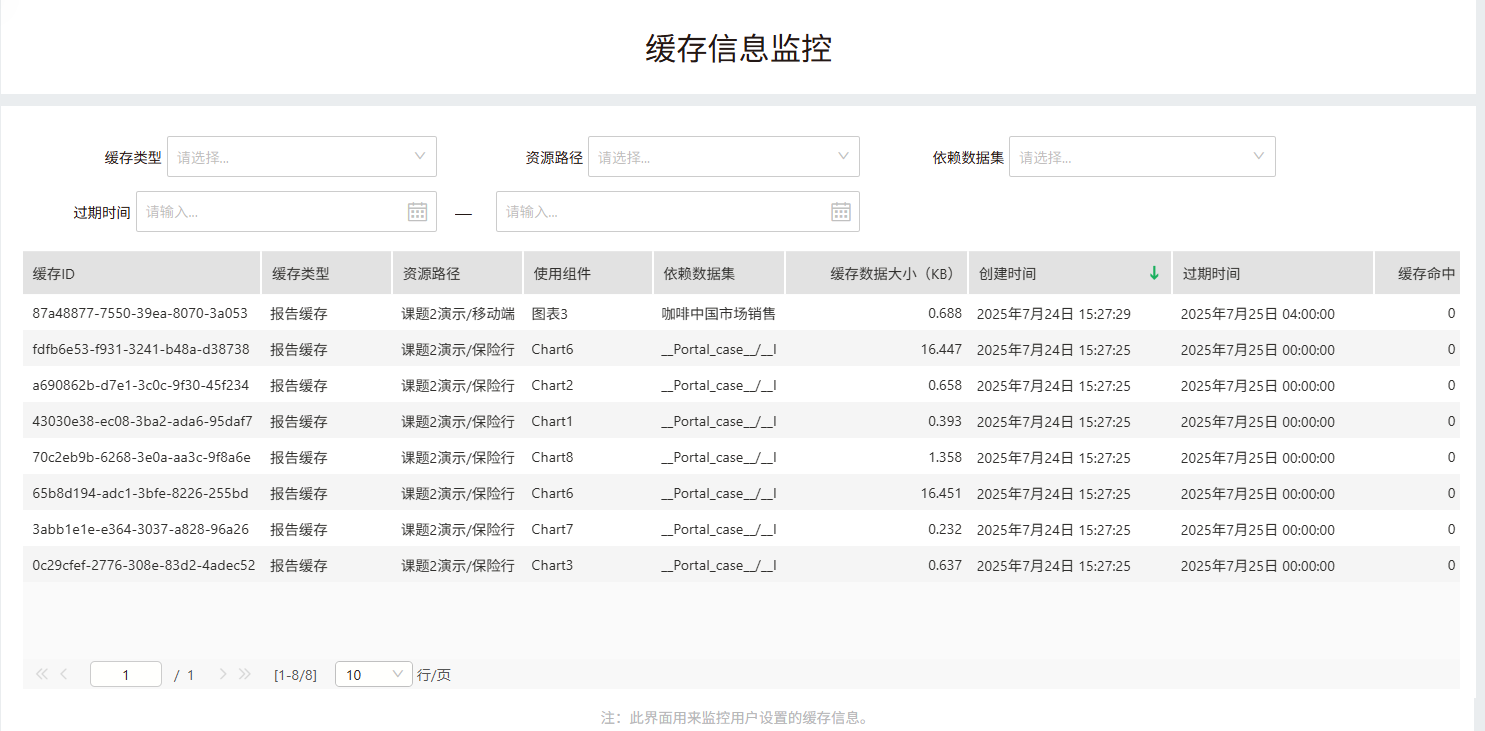Viewport: 1485px width, 731px height.
Task: Click the 过期时间 column header
Action: (1272, 273)
